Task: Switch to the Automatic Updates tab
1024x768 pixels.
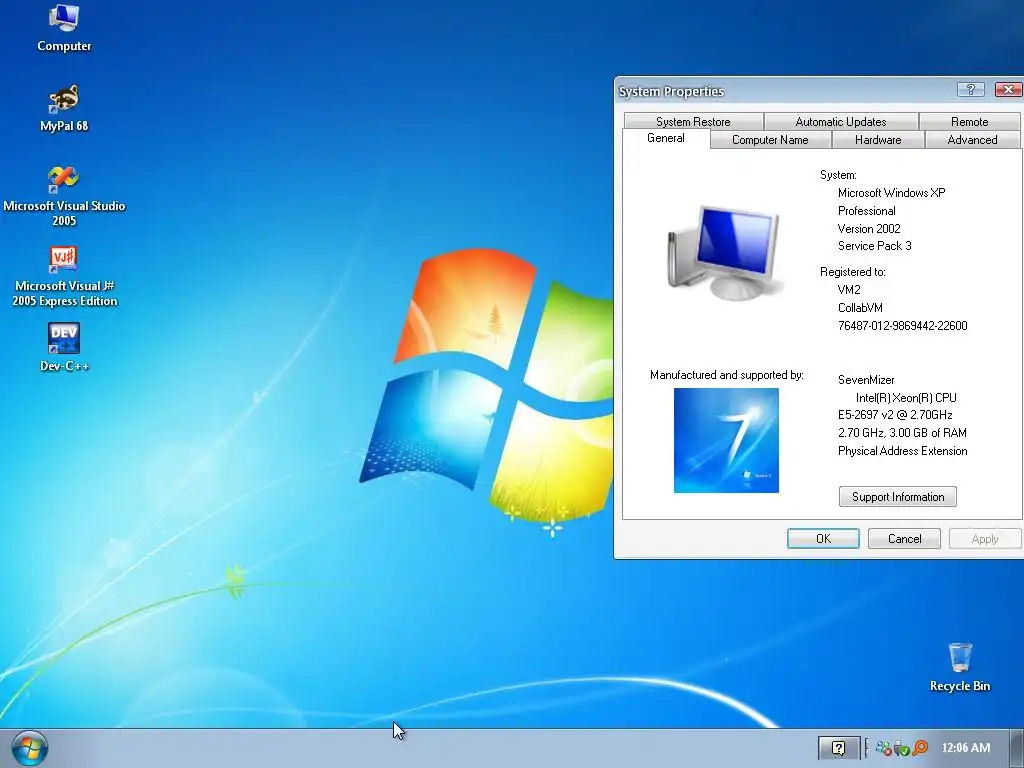Action: pos(840,121)
